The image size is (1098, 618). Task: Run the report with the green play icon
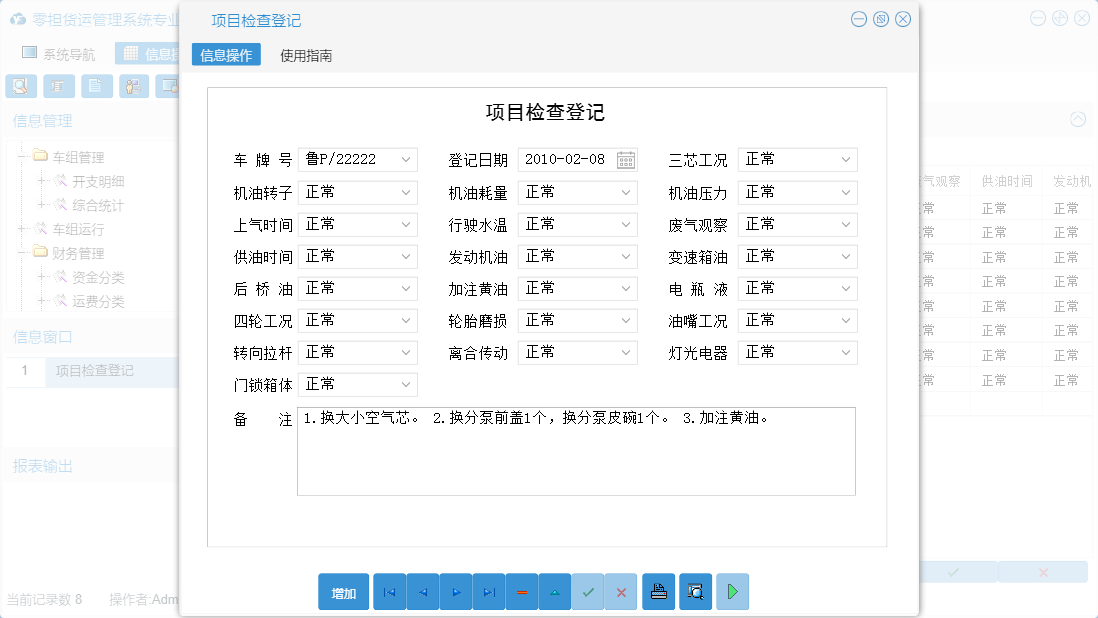tap(731, 591)
